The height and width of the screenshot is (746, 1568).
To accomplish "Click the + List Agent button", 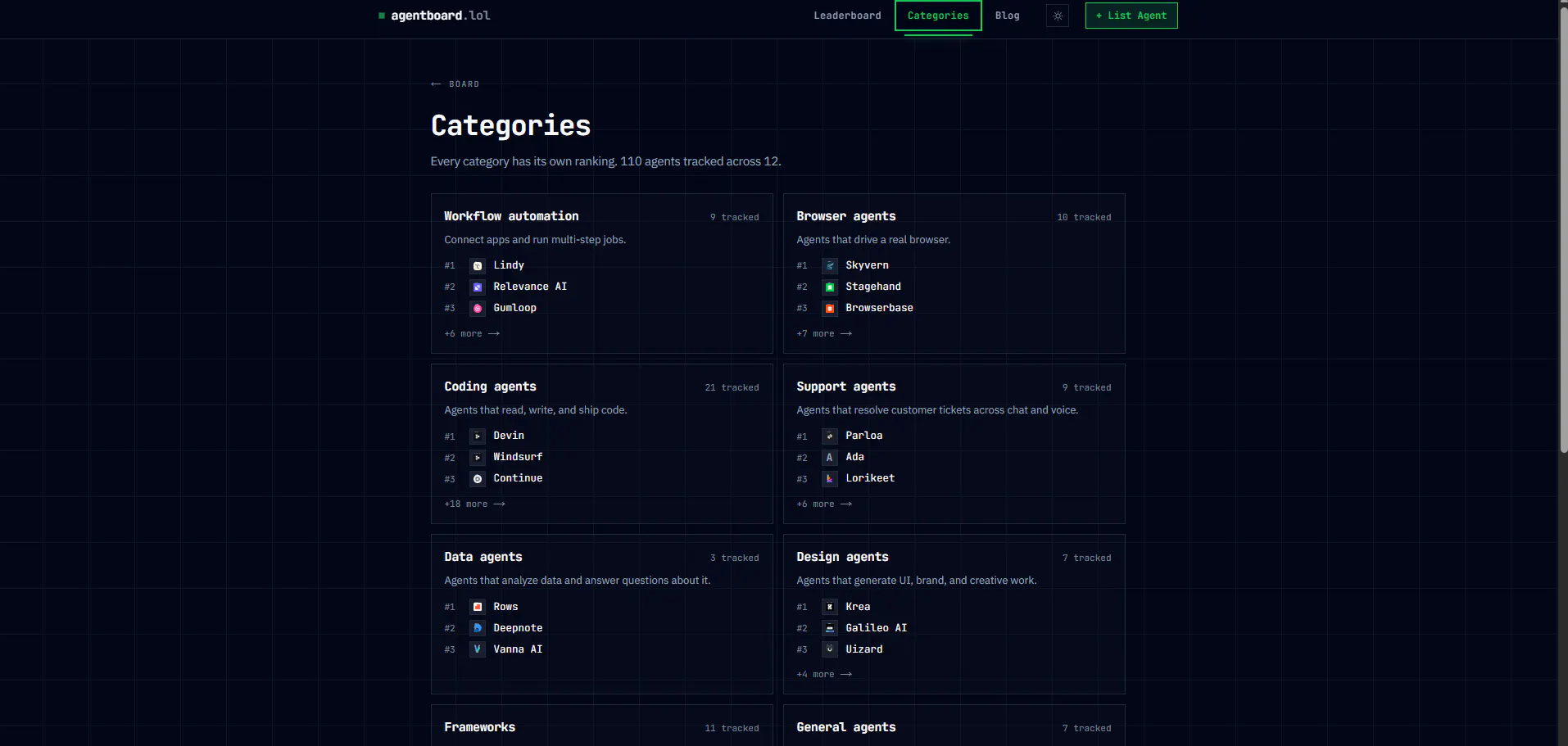I will (1131, 16).
